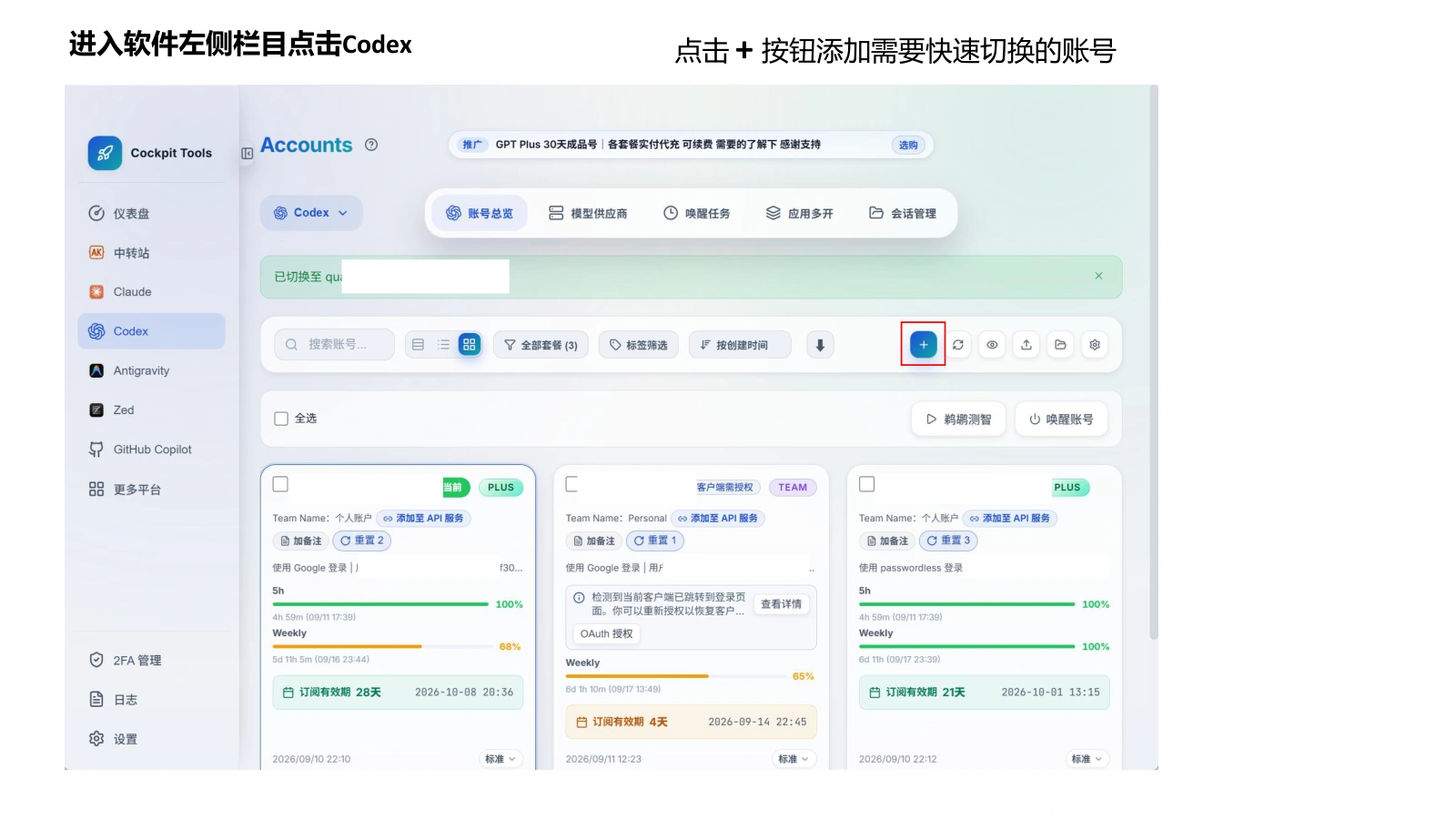Click the help icon beside Accounts

coord(371,145)
